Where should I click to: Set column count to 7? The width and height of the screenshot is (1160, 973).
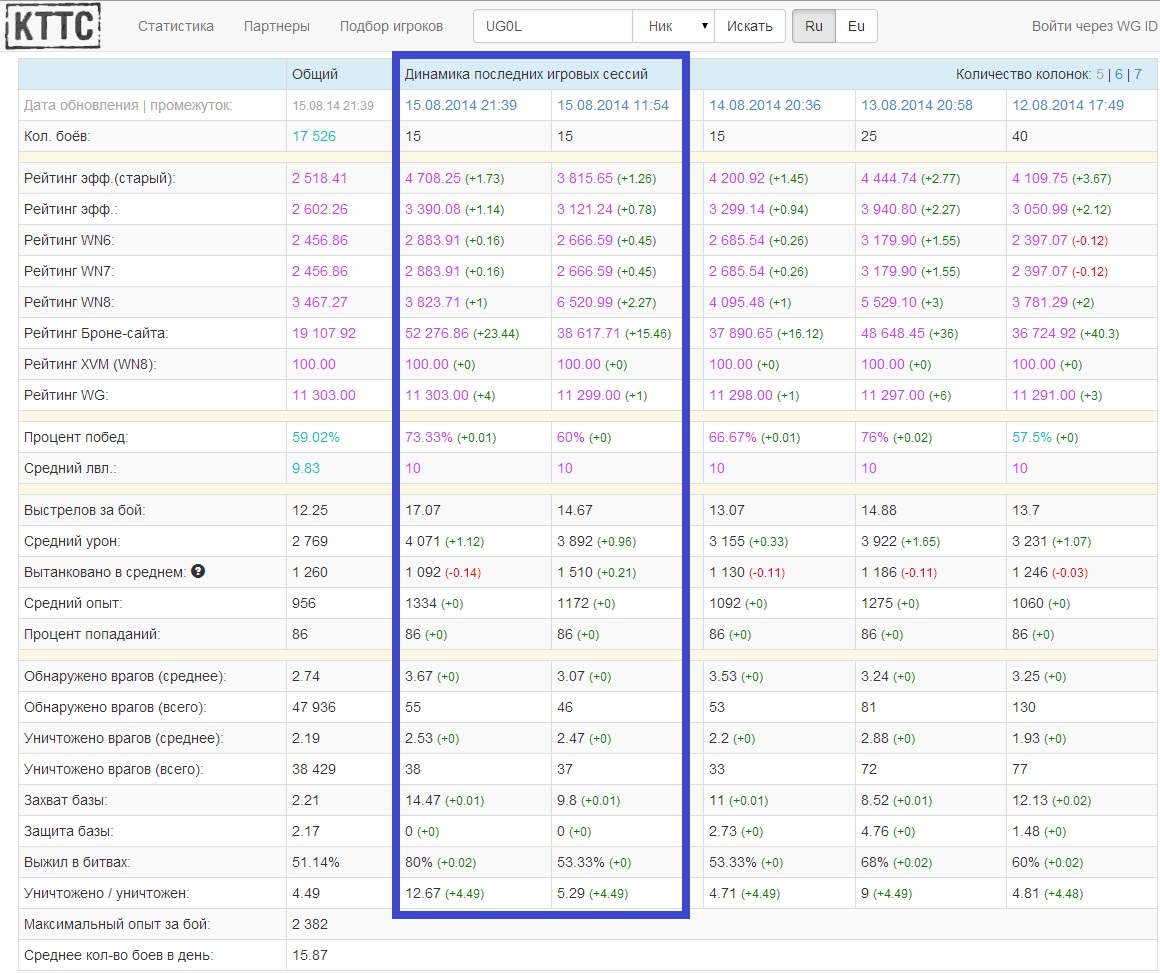(1137, 74)
